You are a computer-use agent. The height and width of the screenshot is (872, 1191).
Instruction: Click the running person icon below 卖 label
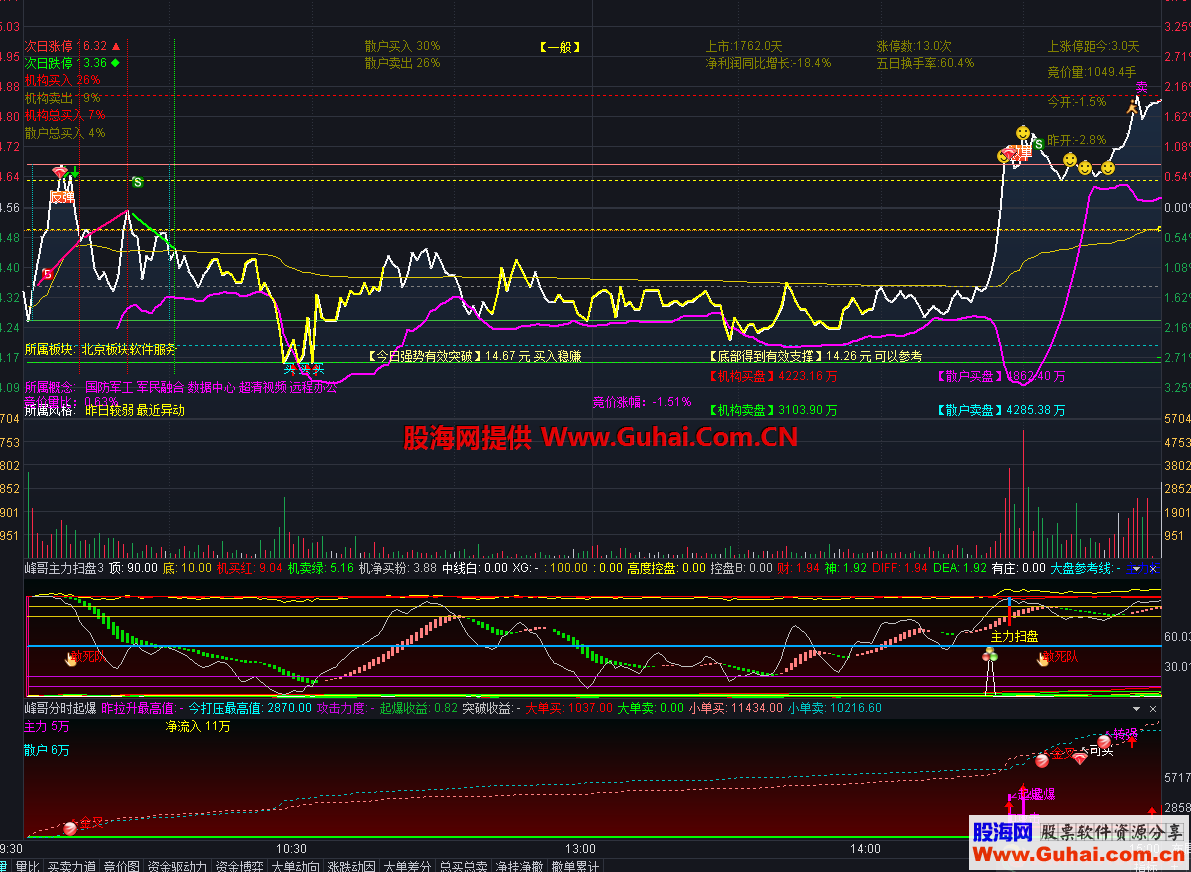[x=1133, y=109]
